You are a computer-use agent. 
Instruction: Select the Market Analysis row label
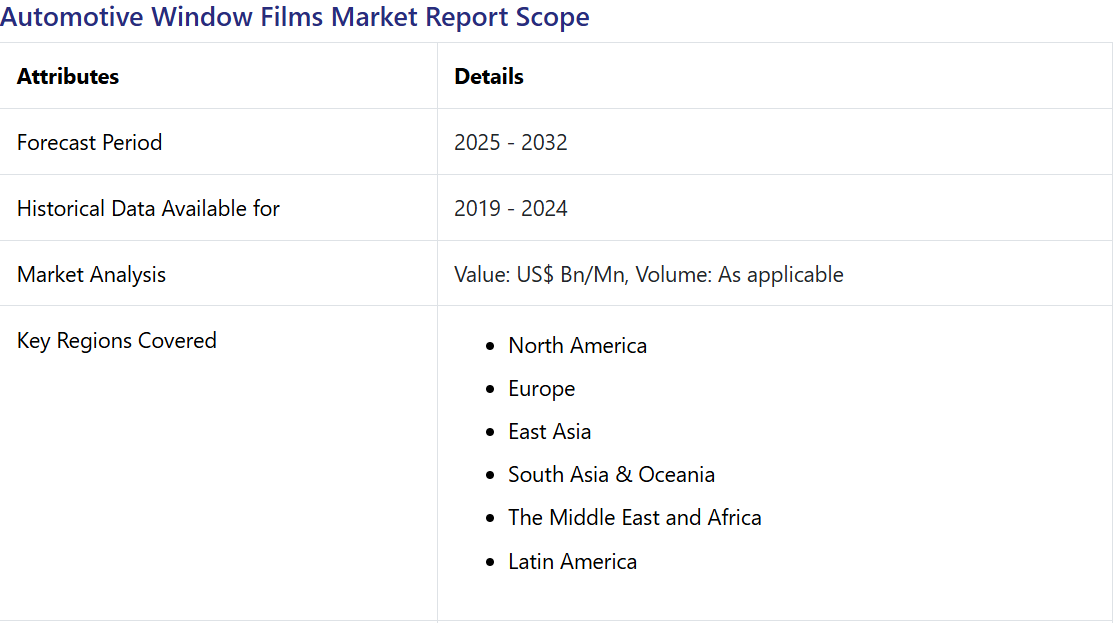91,274
